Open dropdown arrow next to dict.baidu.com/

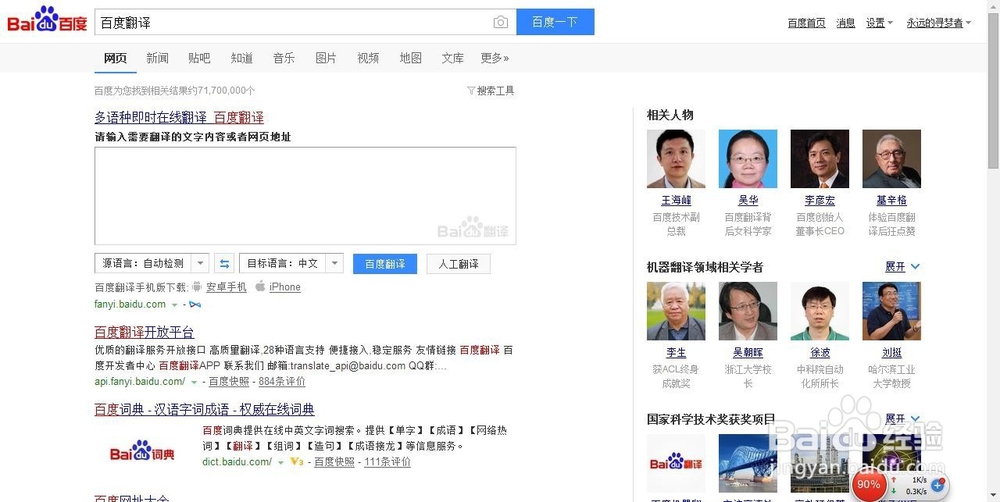pos(281,462)
